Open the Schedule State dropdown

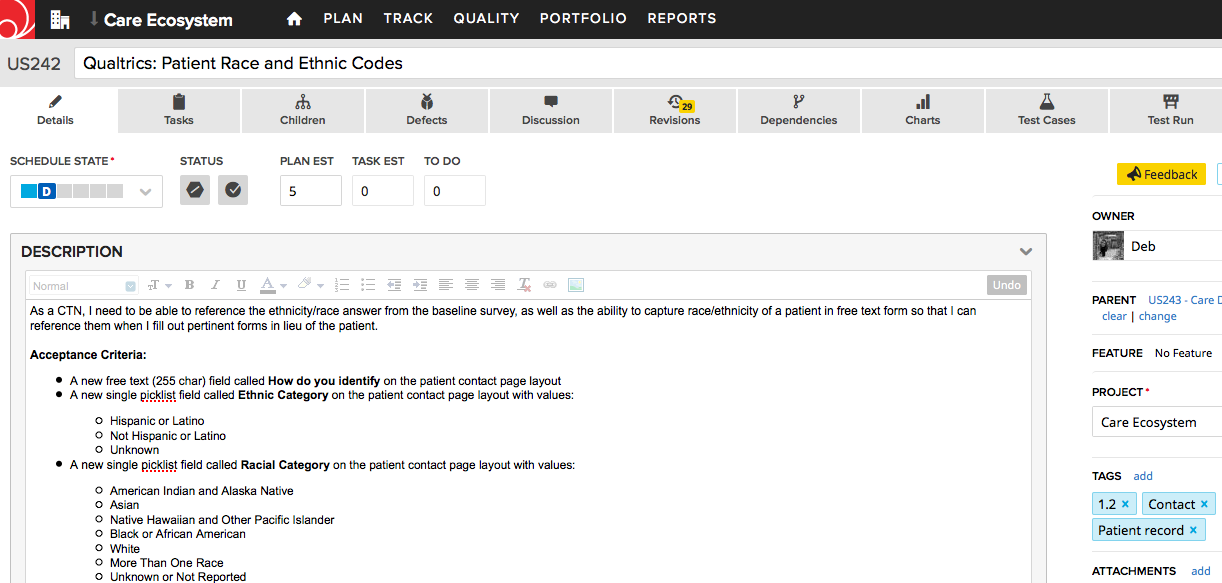86,191
